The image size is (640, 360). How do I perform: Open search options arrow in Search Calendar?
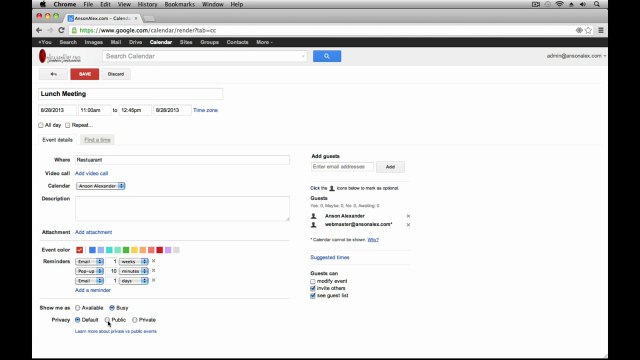pos(303,56)
